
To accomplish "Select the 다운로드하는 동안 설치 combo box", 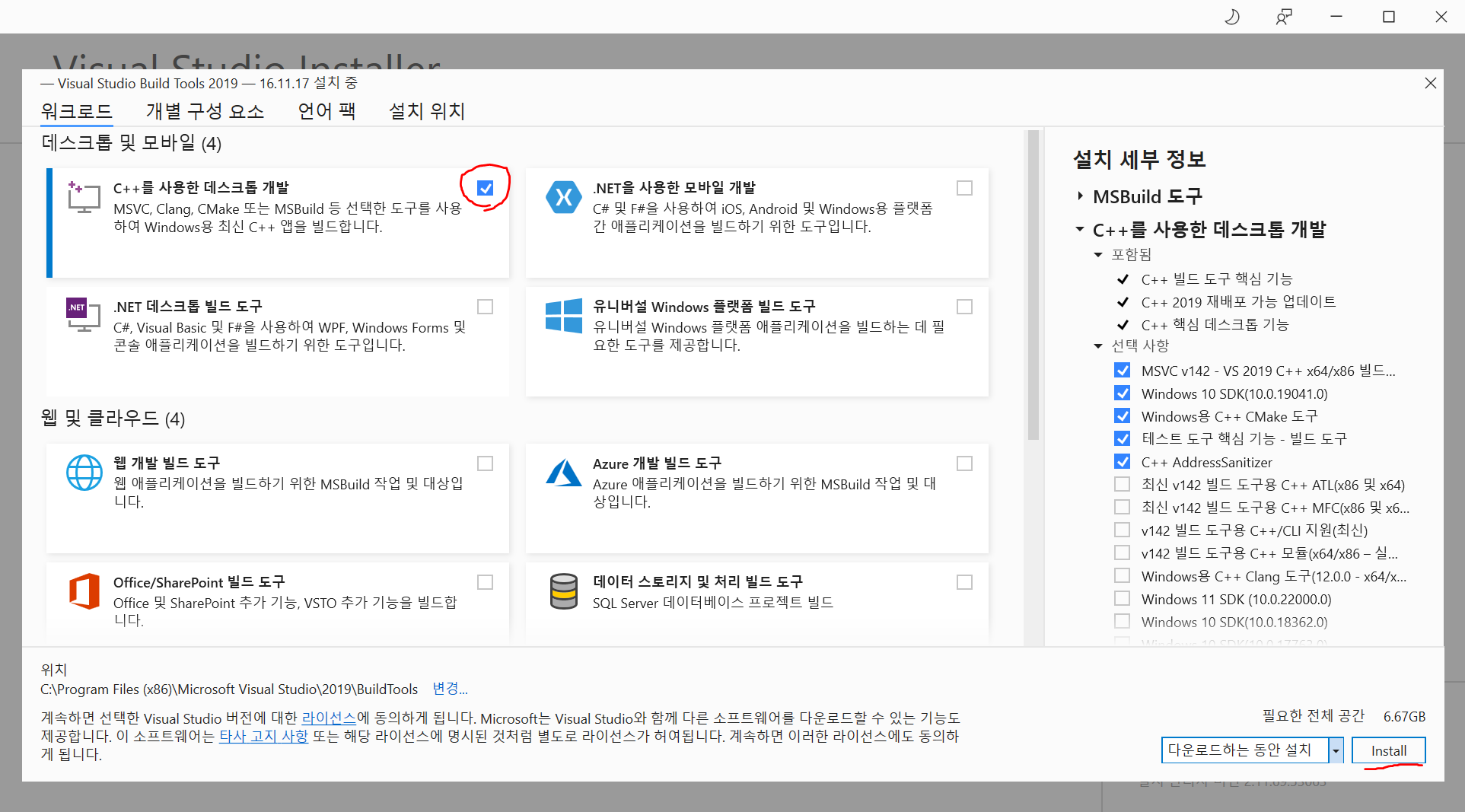I will [1245, 750].
